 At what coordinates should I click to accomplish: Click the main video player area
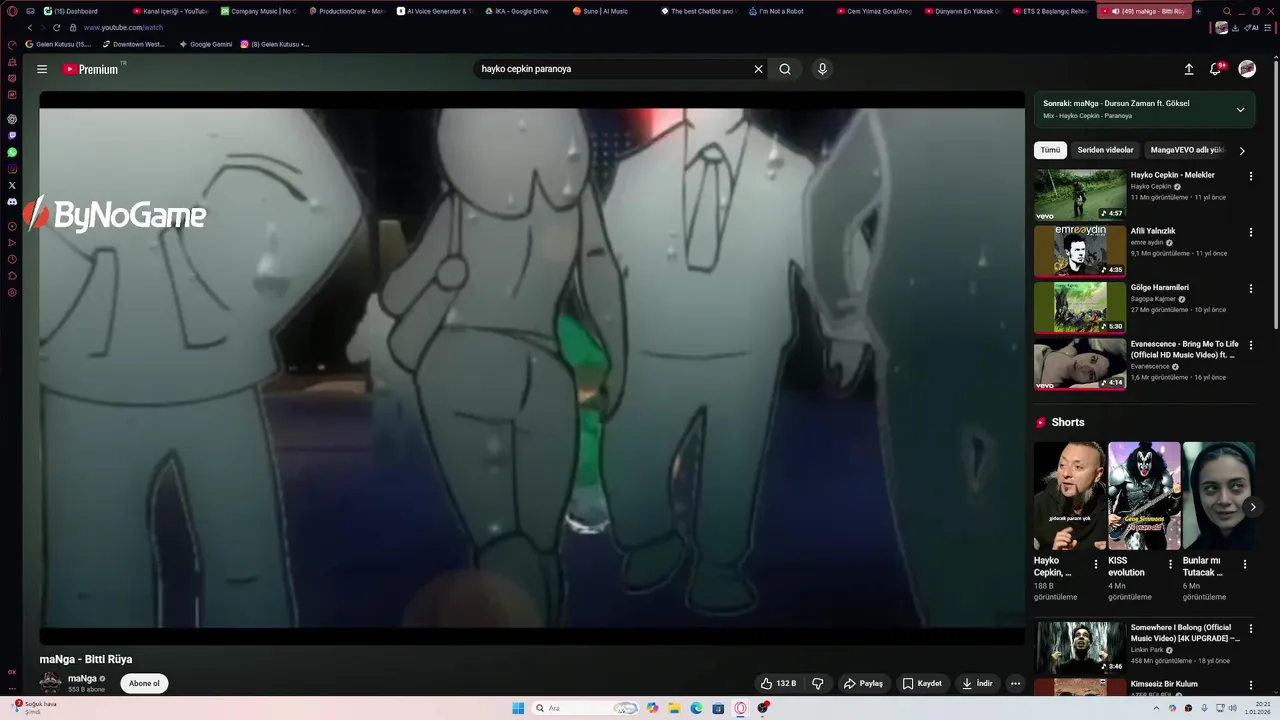(x=532, y=367)
